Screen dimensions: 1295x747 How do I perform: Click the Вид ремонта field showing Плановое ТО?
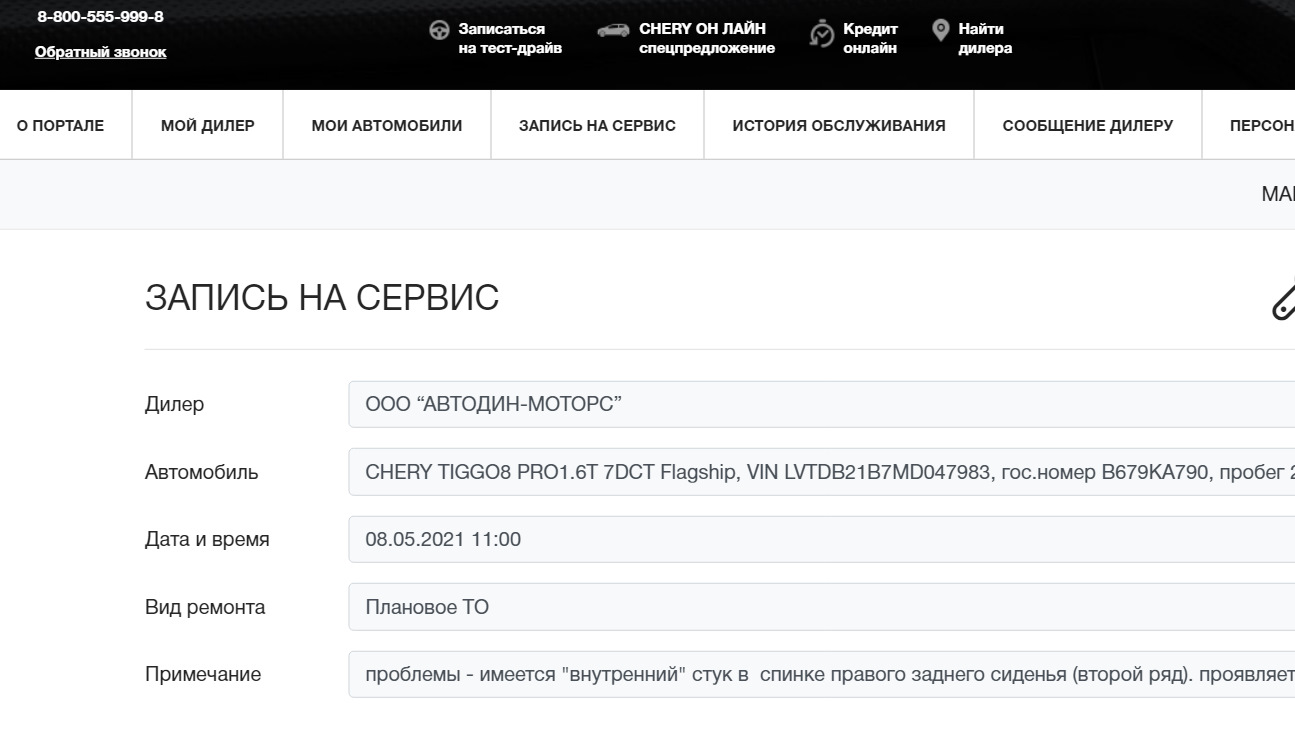(821, 607)
